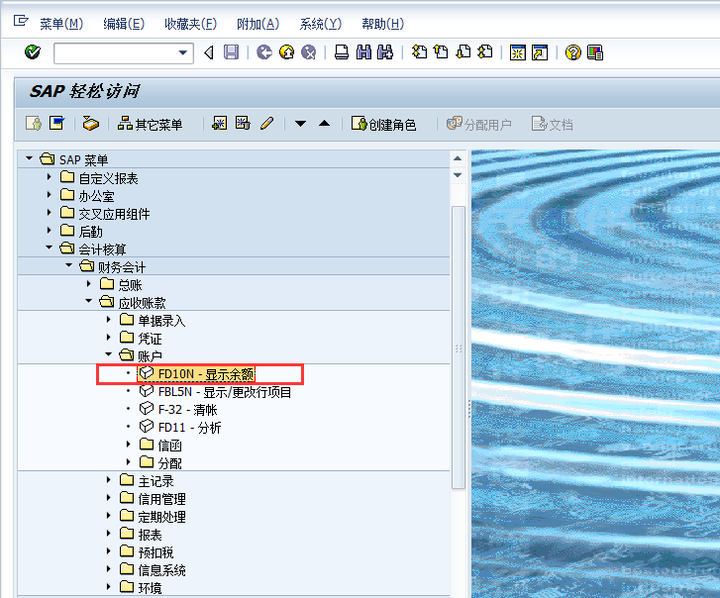The height and width of the screenshot is (598, 720).
Task: Click the yellow Exit arrow icon
Action: tap(287, 52)
